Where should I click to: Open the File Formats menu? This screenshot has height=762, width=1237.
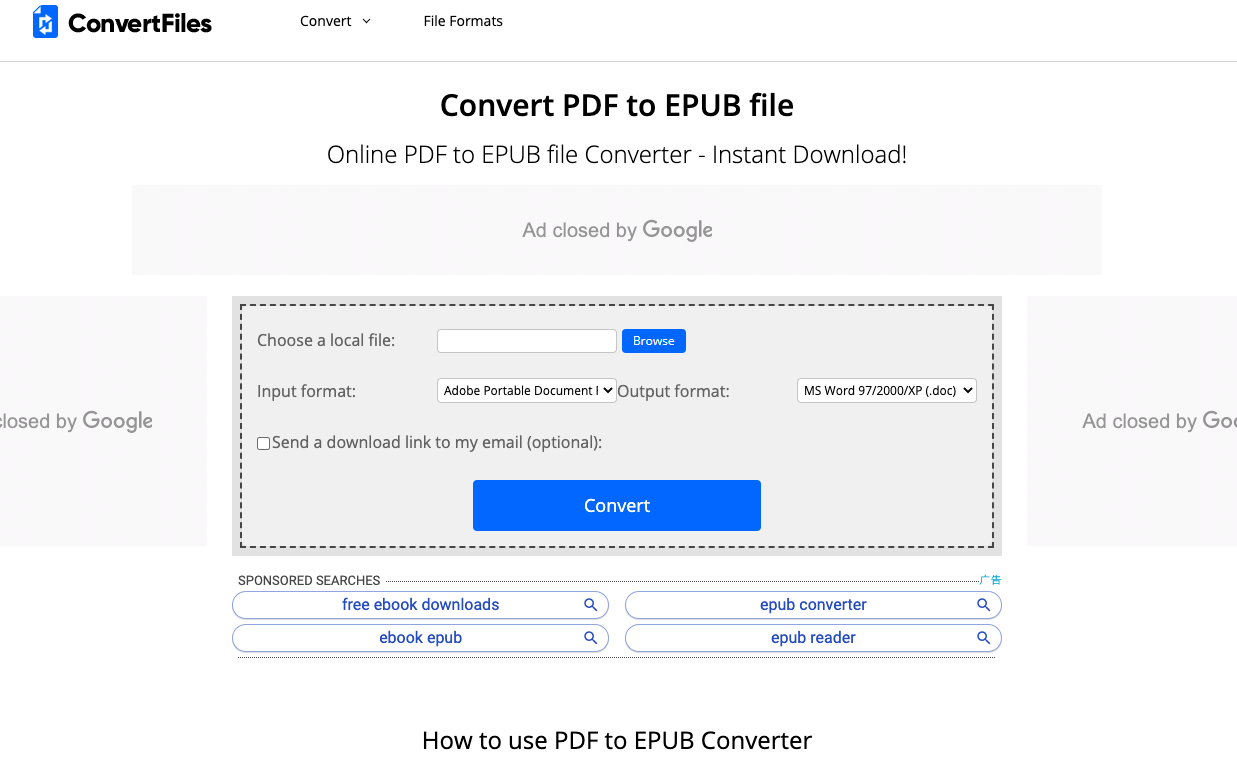tap(463, 20)
